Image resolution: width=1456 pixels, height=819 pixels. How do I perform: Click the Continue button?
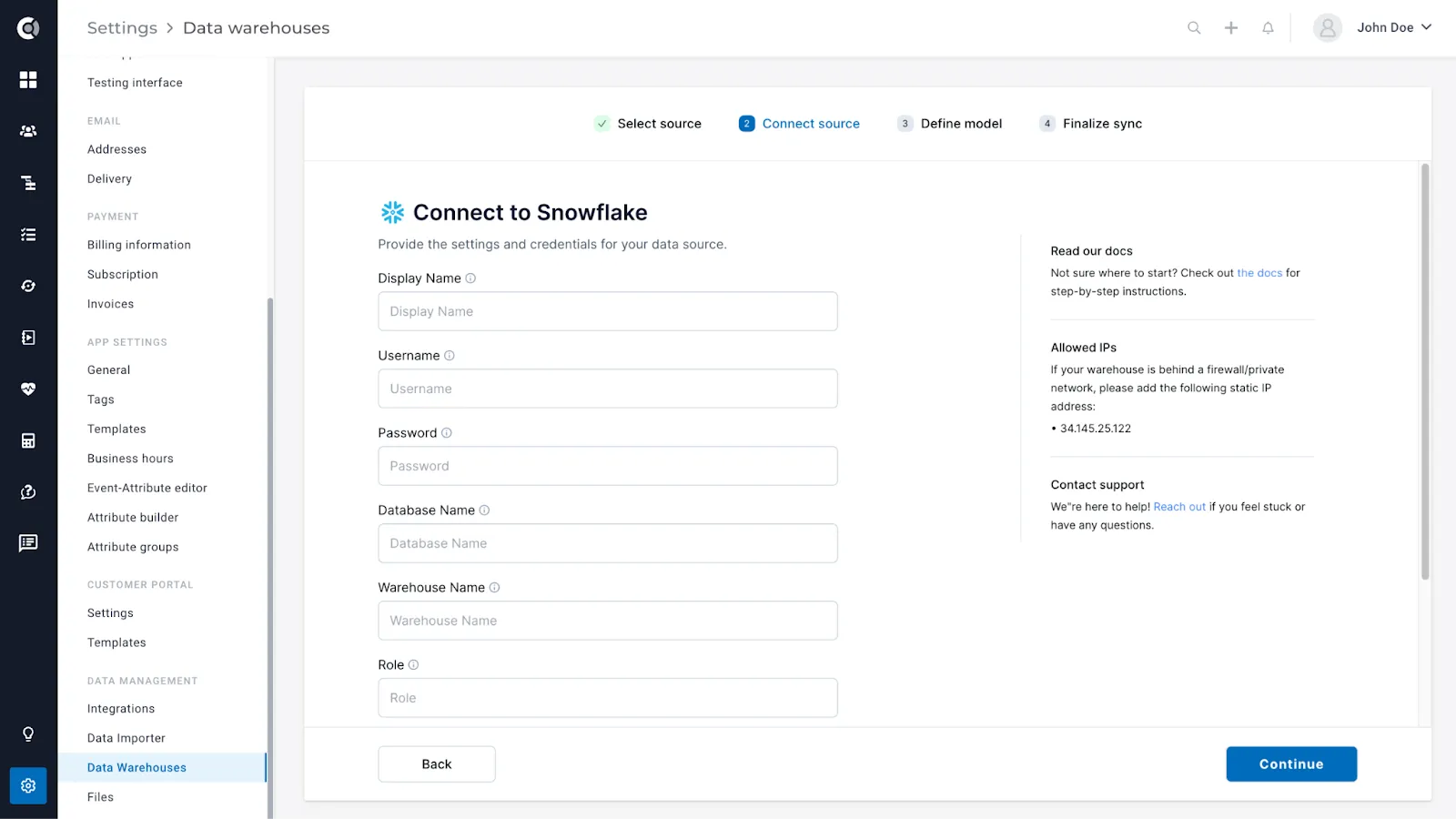click(x=1291, y=764)
